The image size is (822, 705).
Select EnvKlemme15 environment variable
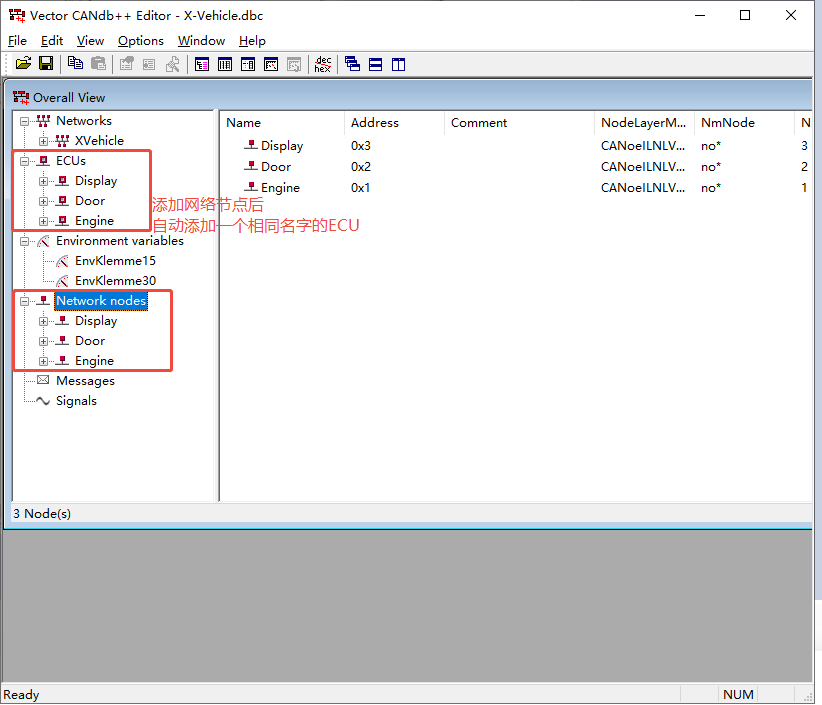115,261
